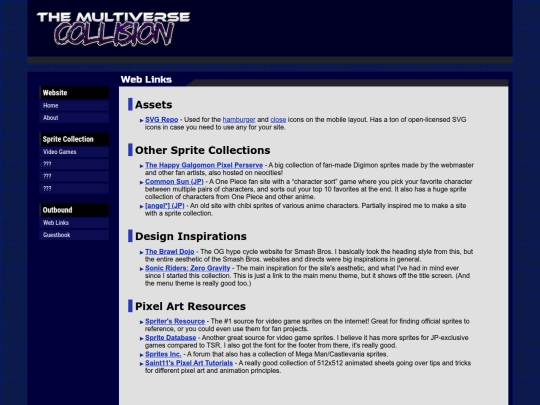This screenshot has height=405, width=540.
Task: Open the Sprite Database link
Action: [x=170, y=338]
